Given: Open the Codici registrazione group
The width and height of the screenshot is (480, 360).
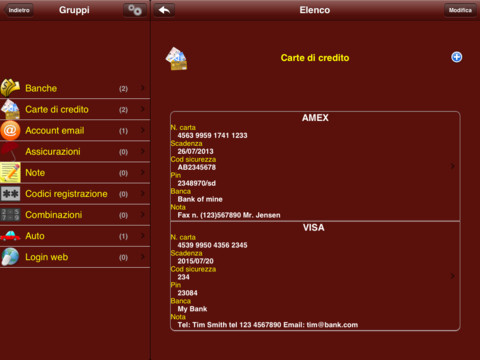Looking at the screenshot, I should click(75, 194).
